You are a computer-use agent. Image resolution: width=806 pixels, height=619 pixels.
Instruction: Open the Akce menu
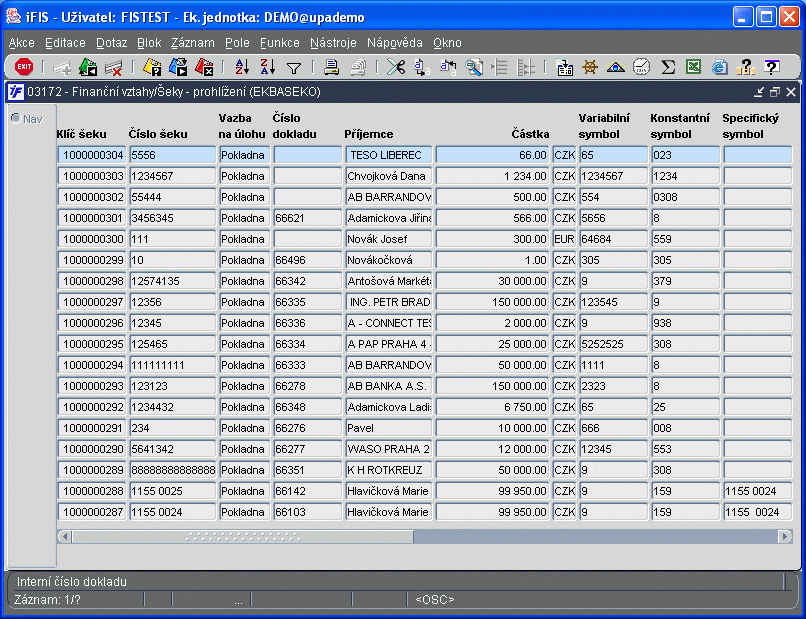pyautogui.click(x=22, y=43)
